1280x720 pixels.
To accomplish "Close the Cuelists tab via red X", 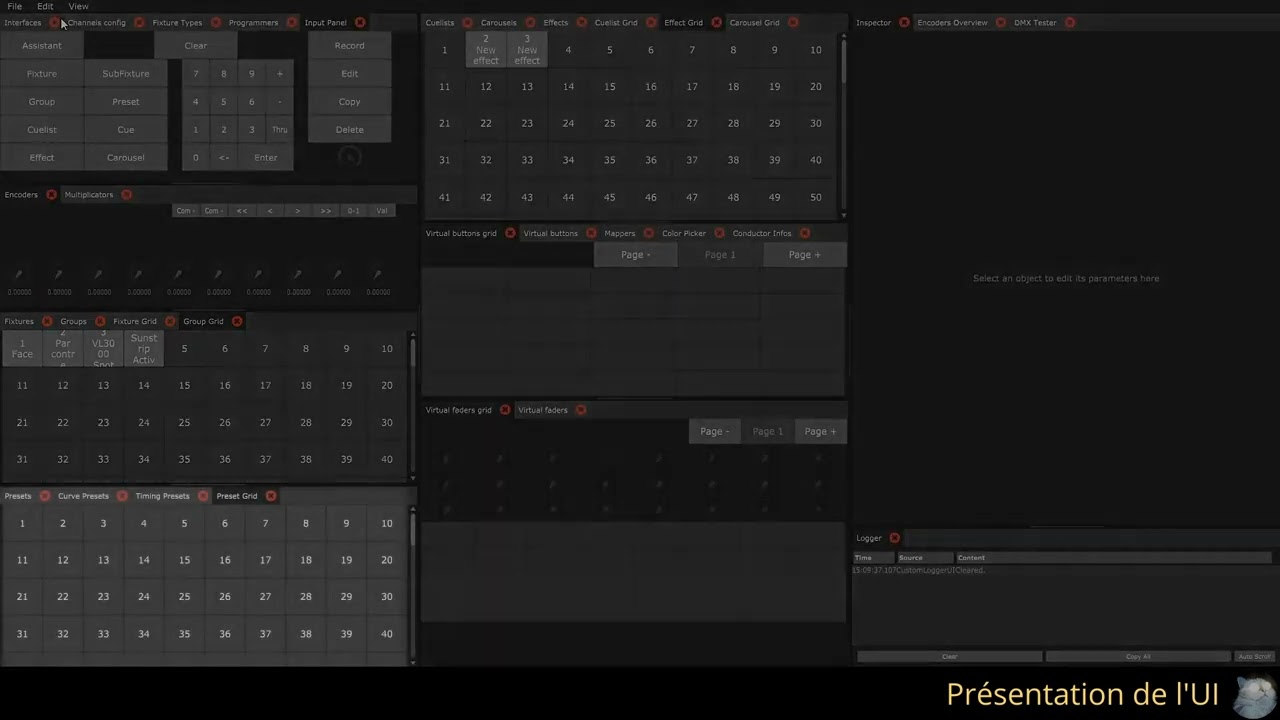I will coord(467,22).
